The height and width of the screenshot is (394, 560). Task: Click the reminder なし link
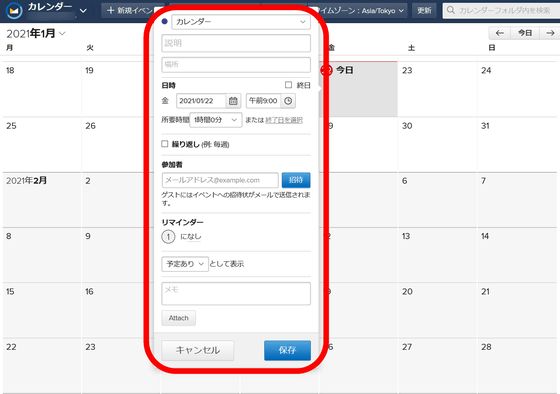[194, 236]
